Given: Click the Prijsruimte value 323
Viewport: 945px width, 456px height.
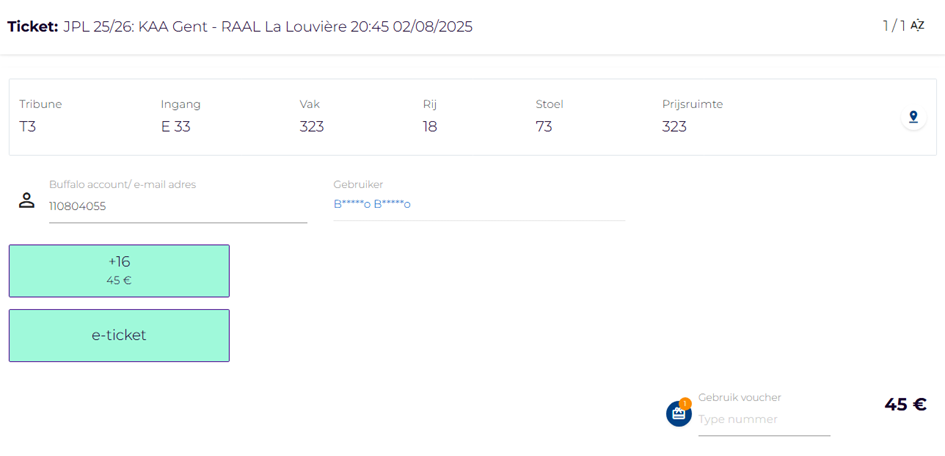Looking at the screenshot, I should coord(674,127).
